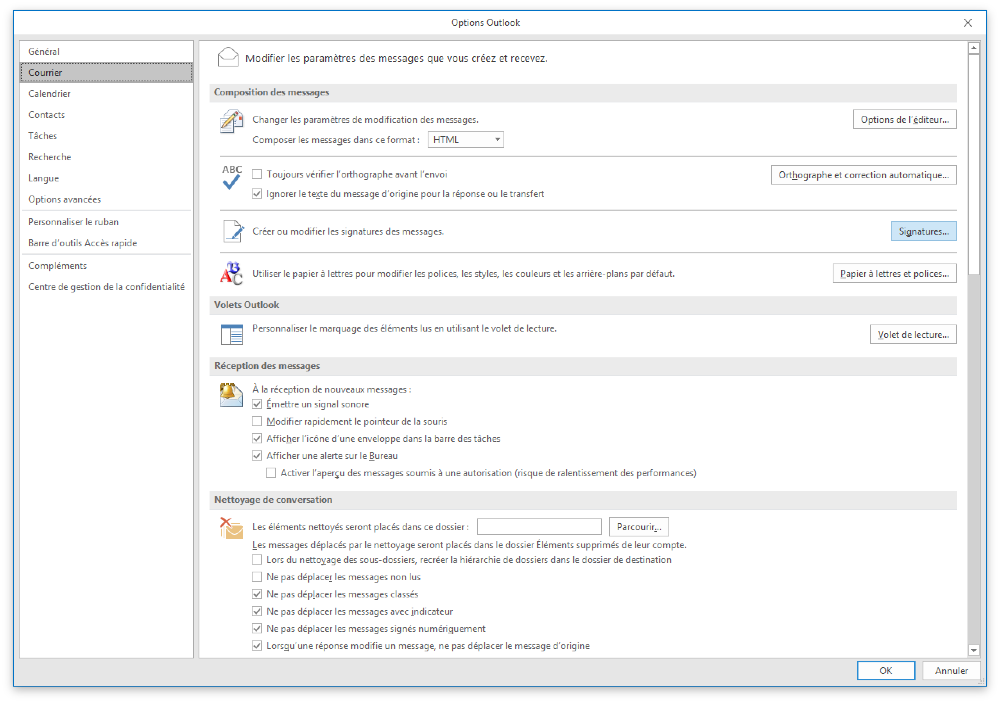Switch to Langue options

[x=107, y=179]
